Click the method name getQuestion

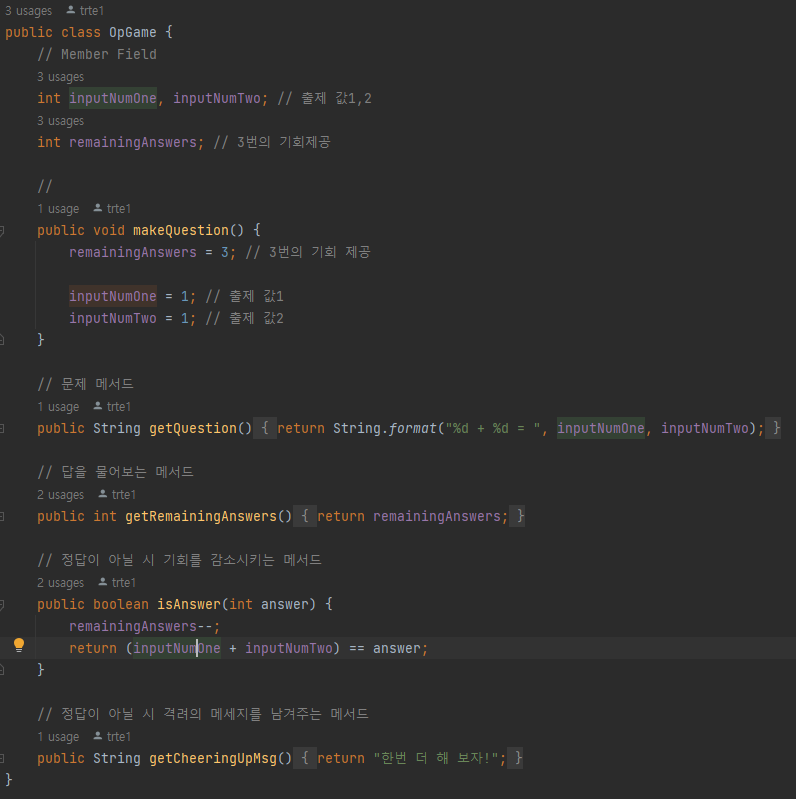pyautogui.click(x=193, y=428)
